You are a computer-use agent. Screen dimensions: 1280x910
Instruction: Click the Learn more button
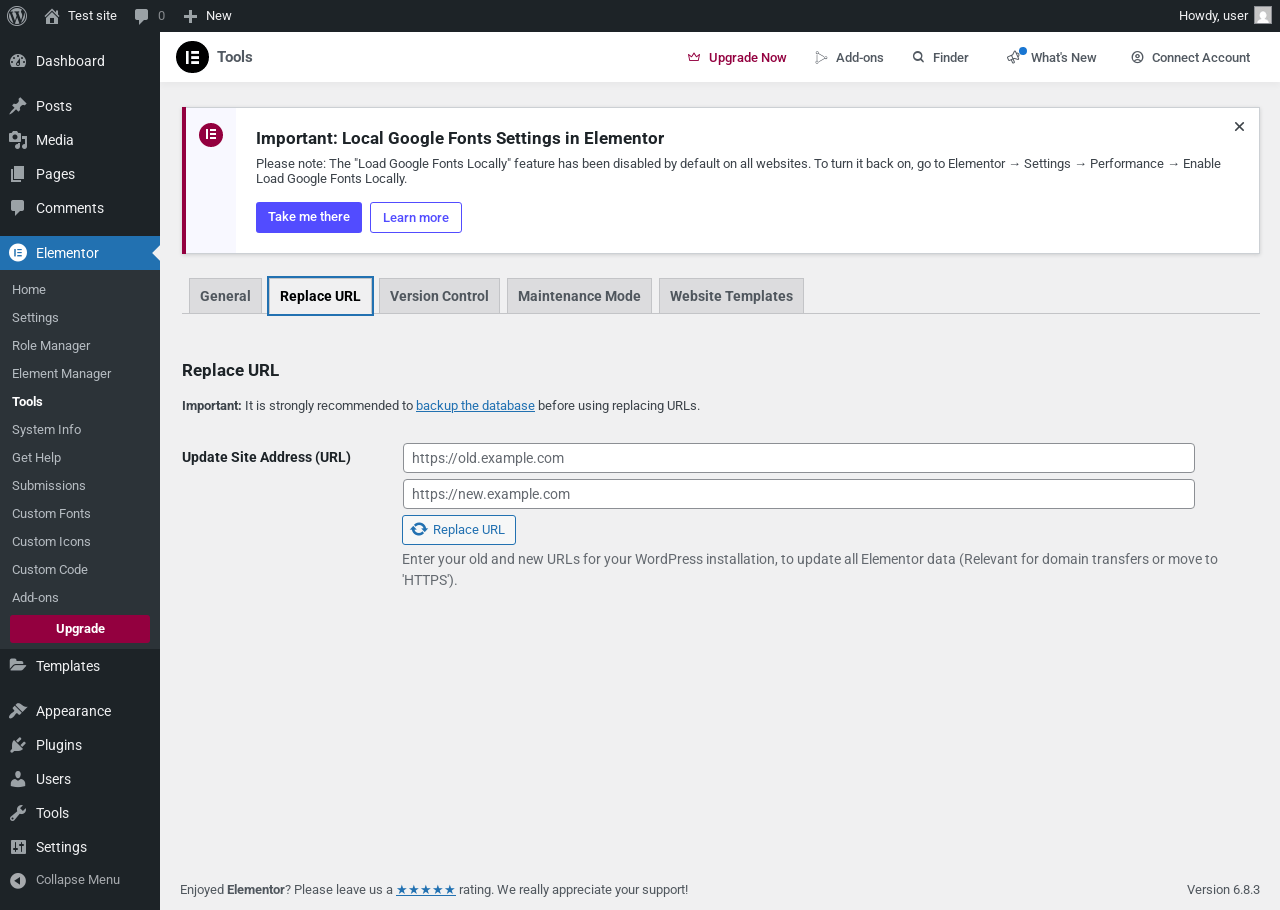click(416, 217)
